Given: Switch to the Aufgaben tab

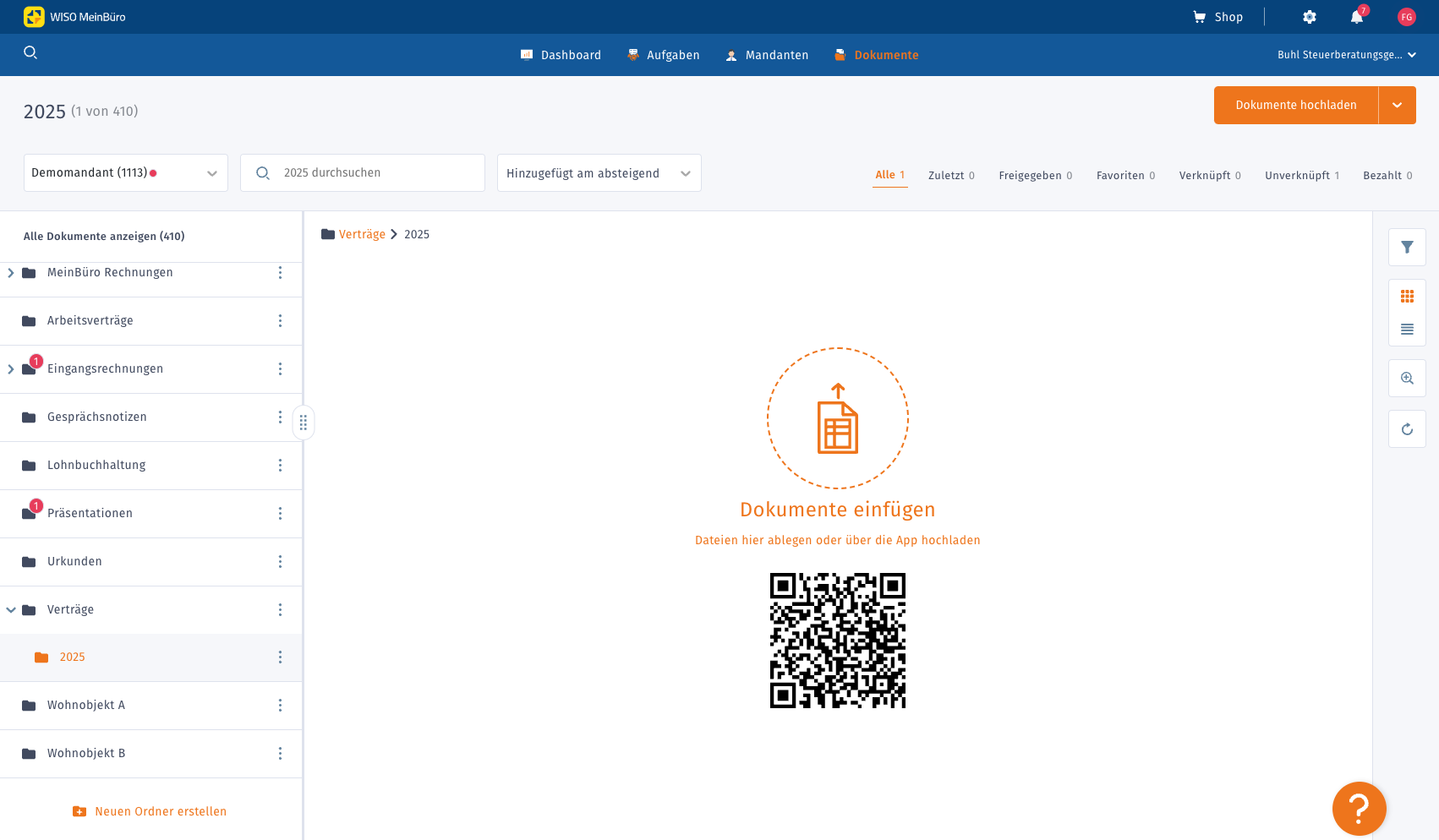Looking at the screenshot, I should coord(664,55).
